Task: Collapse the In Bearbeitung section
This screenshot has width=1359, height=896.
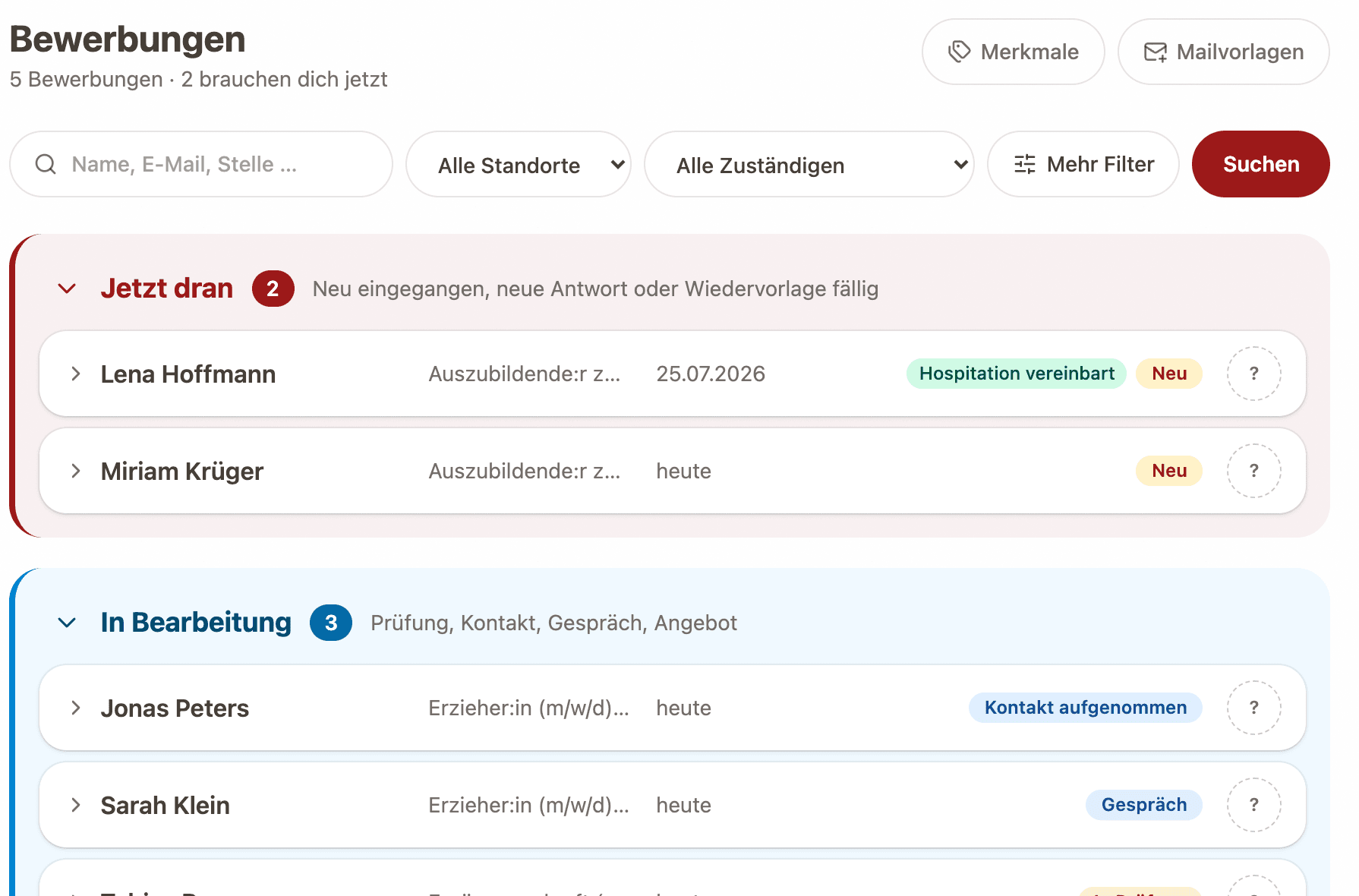Action: coord(67,623)
